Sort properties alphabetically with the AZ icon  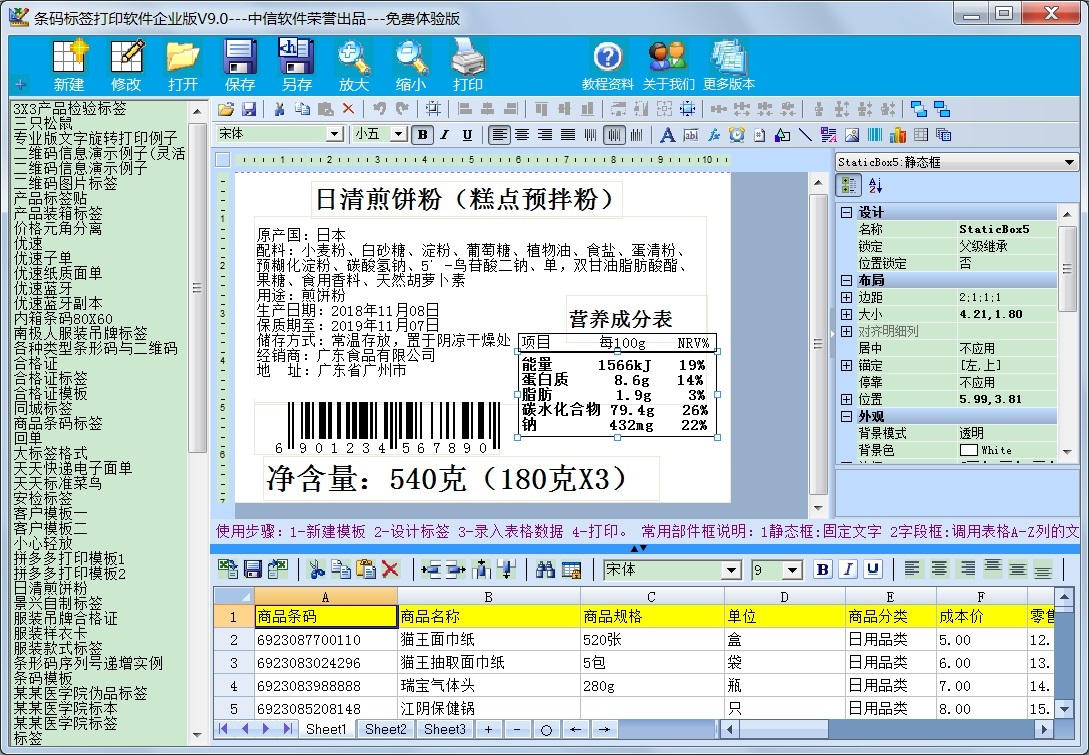point(874,185)
